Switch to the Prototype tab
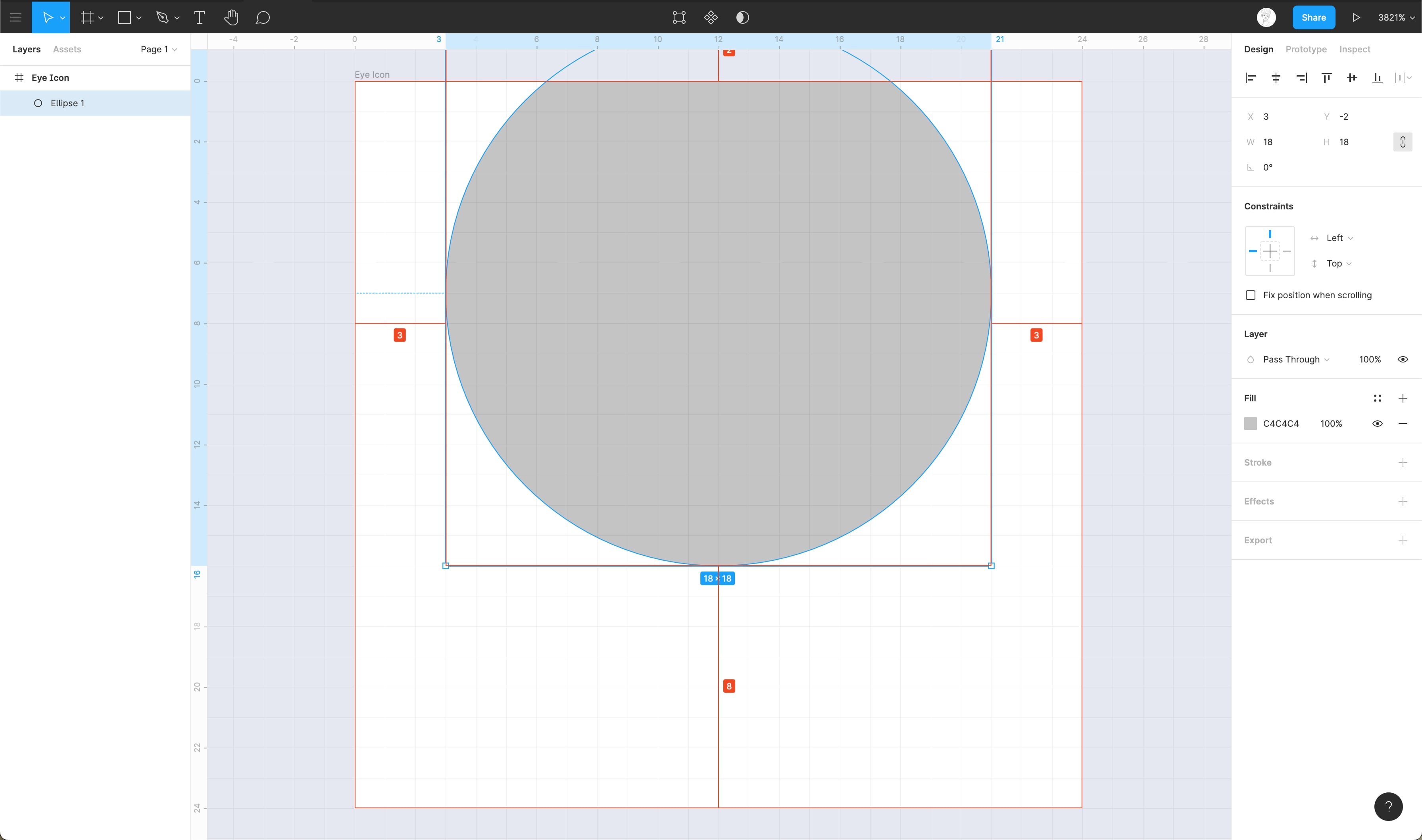 [x=1305, y=49]
